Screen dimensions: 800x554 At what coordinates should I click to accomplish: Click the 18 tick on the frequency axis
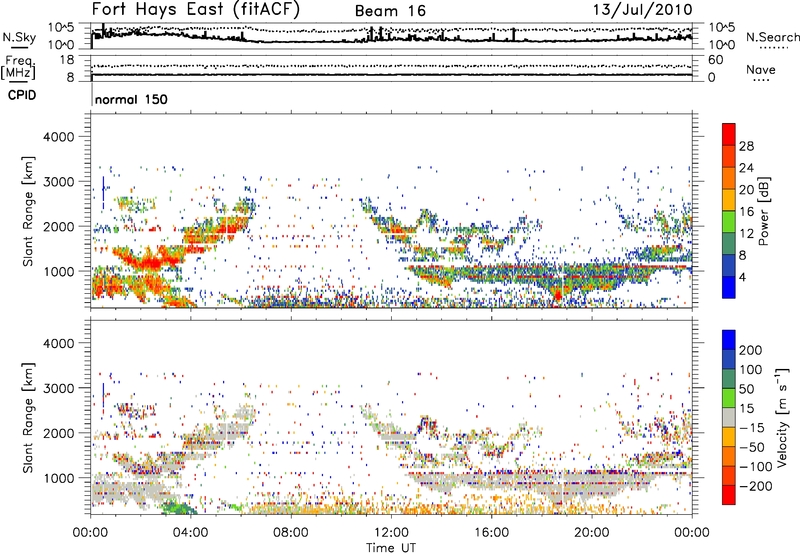pyautogui.click(x=67, y=60)
